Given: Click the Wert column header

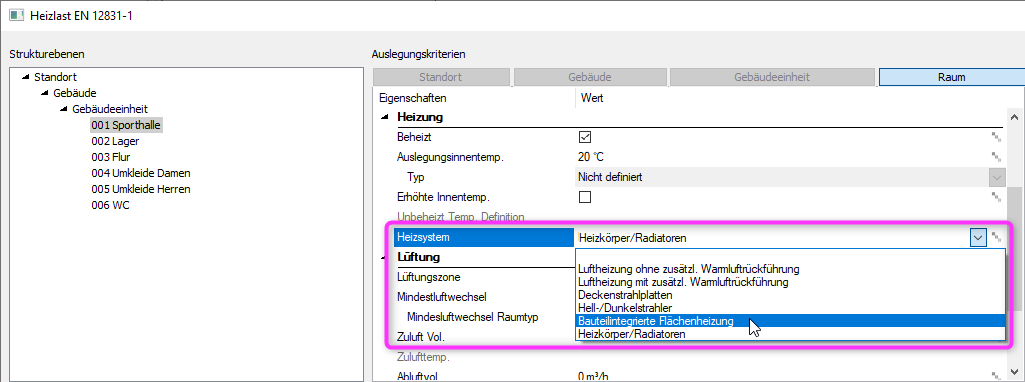Looking at the screenshot, I should pos(592,98).
